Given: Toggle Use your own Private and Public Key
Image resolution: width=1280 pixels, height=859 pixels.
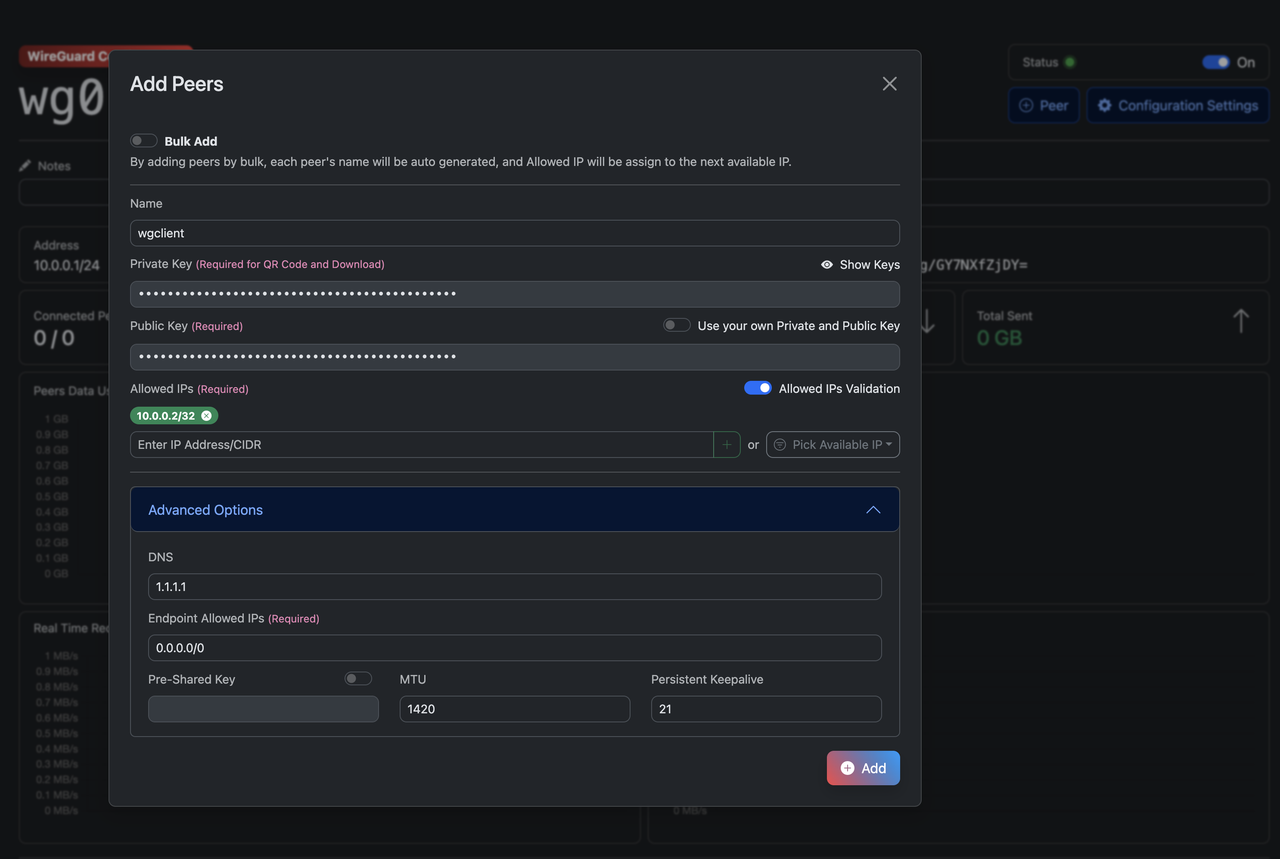Looking at the screenshot, I should (676, 324).
